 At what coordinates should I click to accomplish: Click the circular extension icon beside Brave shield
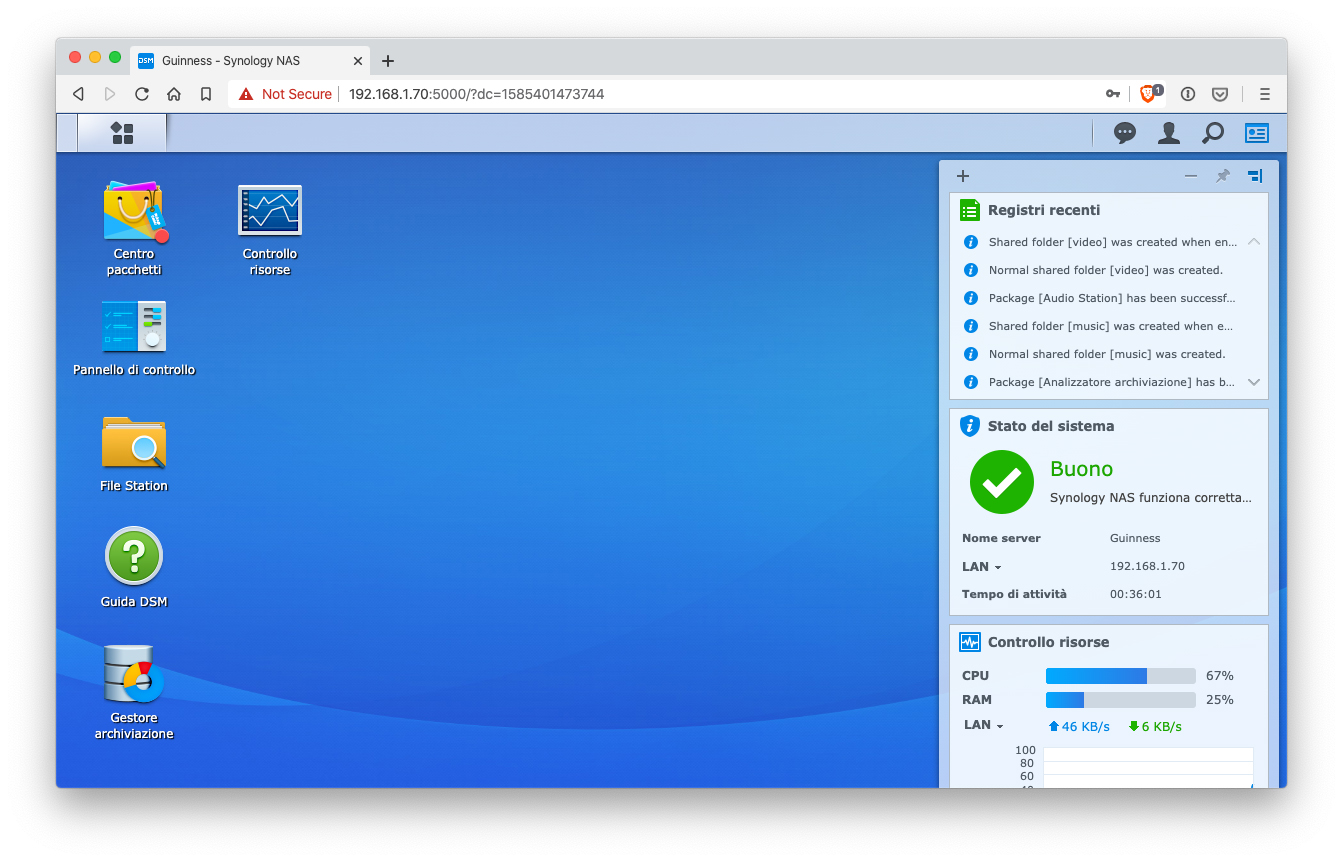(x=1188, y=94)
